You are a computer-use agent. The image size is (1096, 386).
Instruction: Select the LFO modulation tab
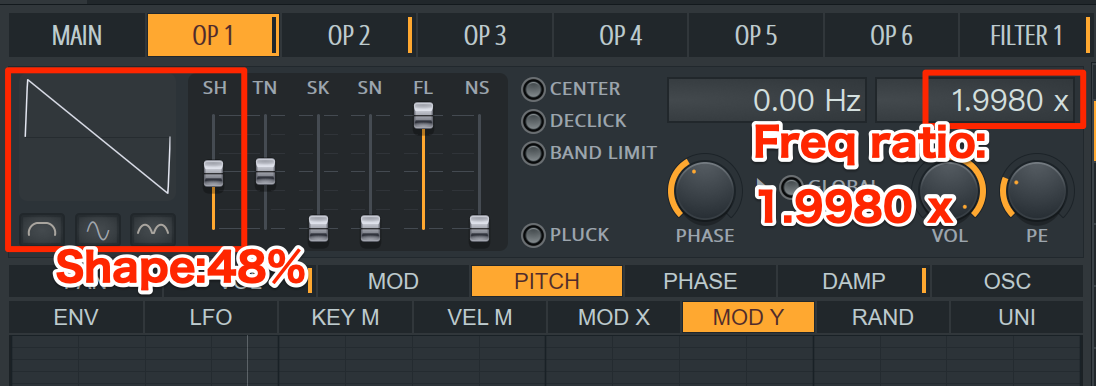pyautogui.click(x=210, y=317)
